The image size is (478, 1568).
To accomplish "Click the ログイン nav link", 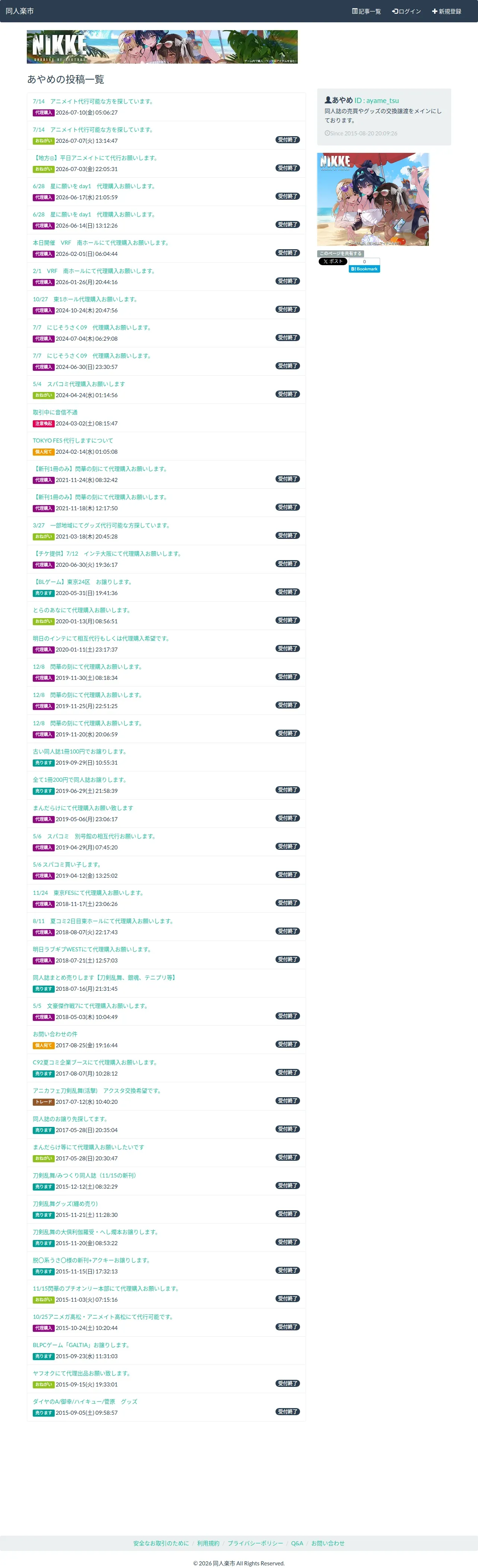I will tap(406, 12).
